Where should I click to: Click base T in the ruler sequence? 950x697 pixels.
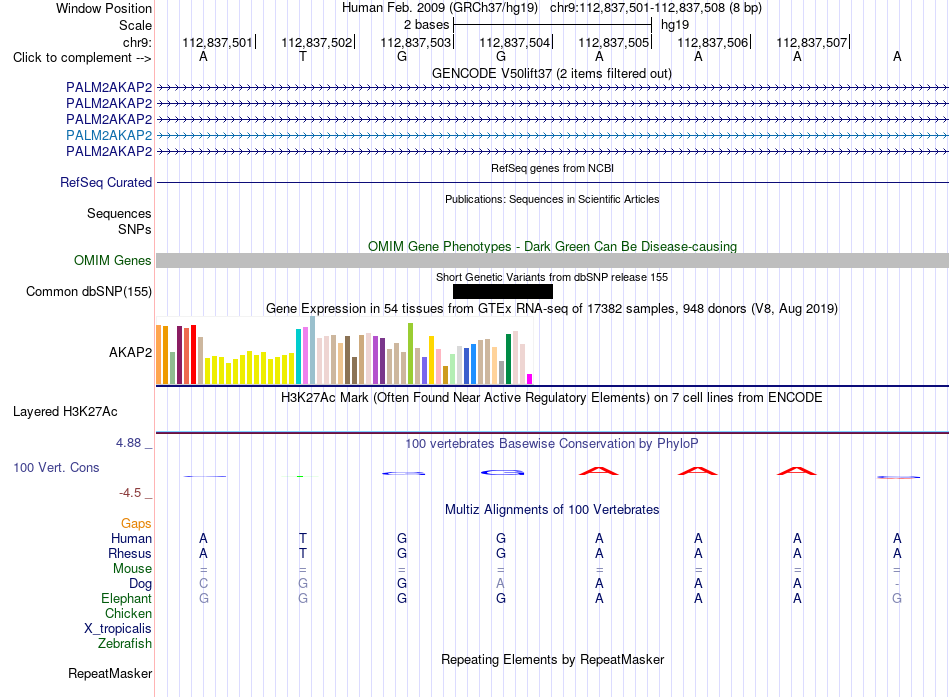coord(303,57)
